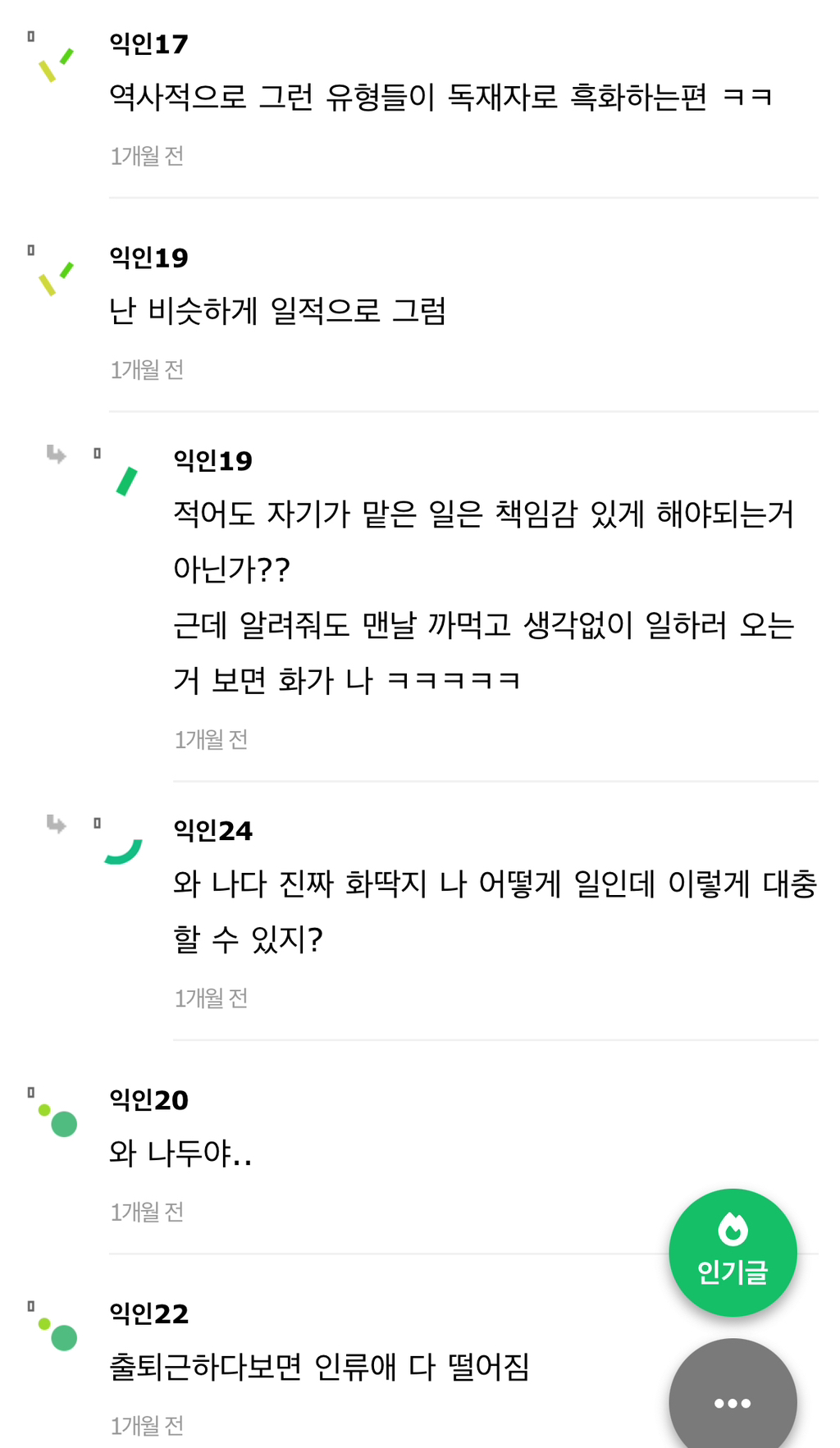Click 익인24's green arc avatar
This screenshot has height=1448, width=840.
(123, 850)
